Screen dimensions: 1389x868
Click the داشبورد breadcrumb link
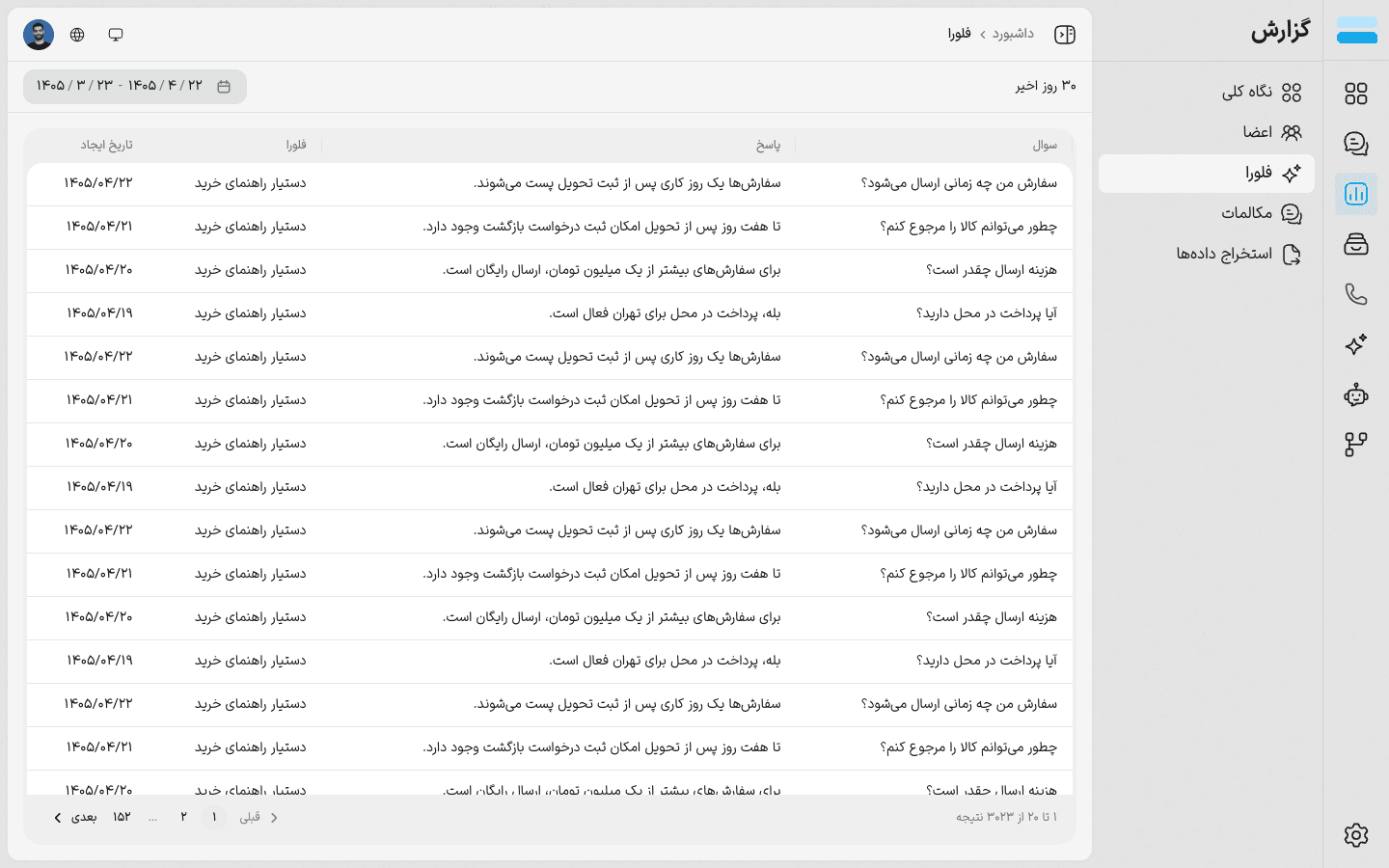pos(1013,34)
